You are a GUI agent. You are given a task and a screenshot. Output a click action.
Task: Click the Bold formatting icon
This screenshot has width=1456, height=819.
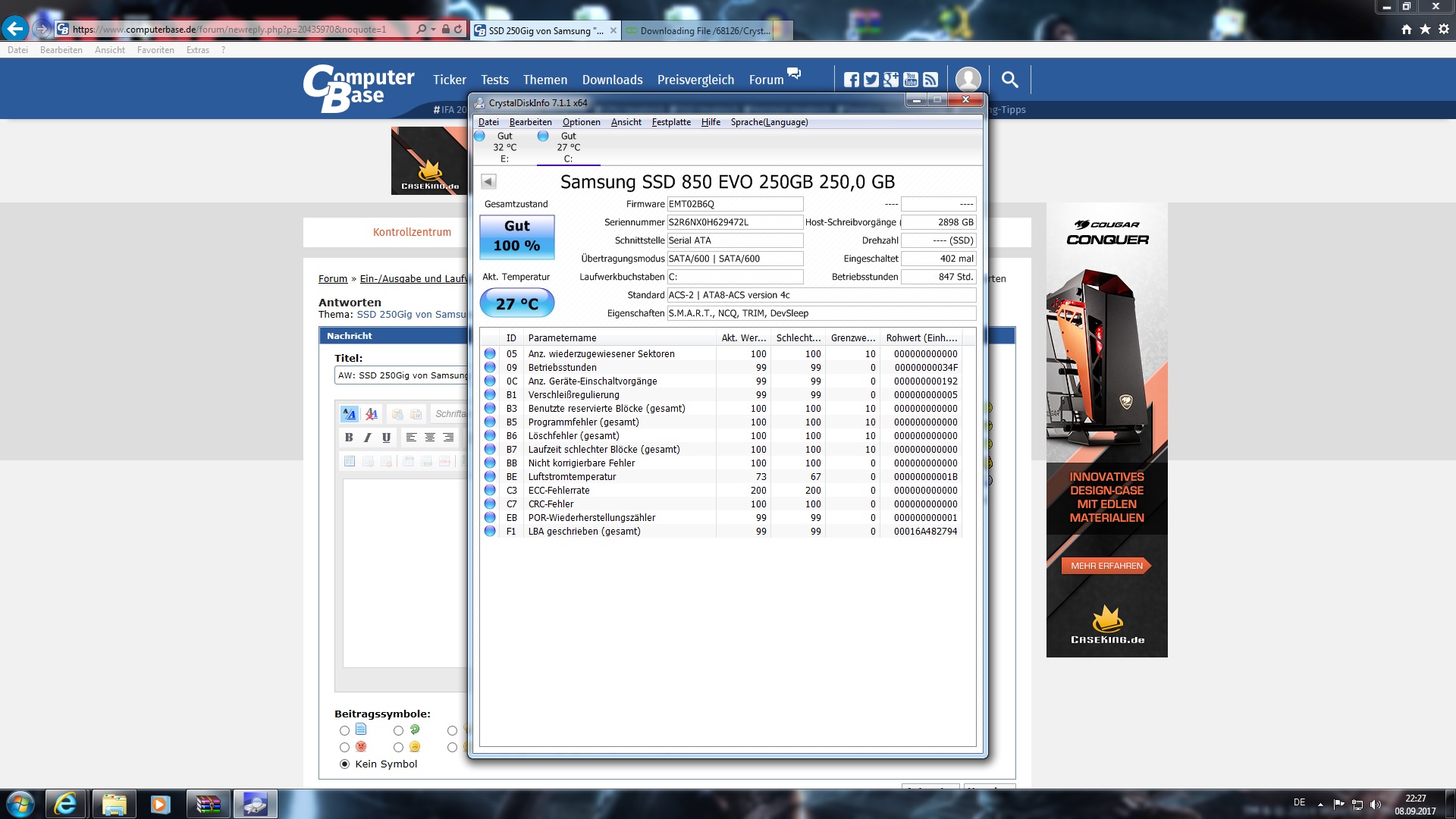point(349,438)
